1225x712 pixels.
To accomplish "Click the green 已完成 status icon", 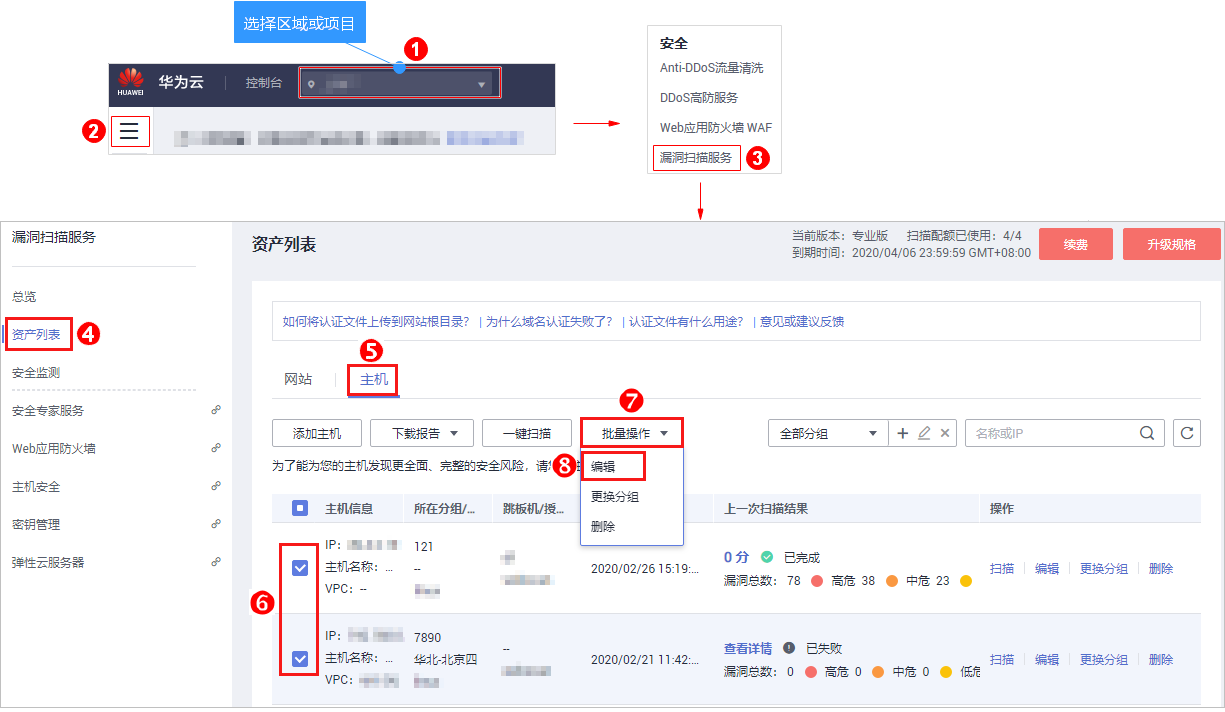I will coord(767,557).
